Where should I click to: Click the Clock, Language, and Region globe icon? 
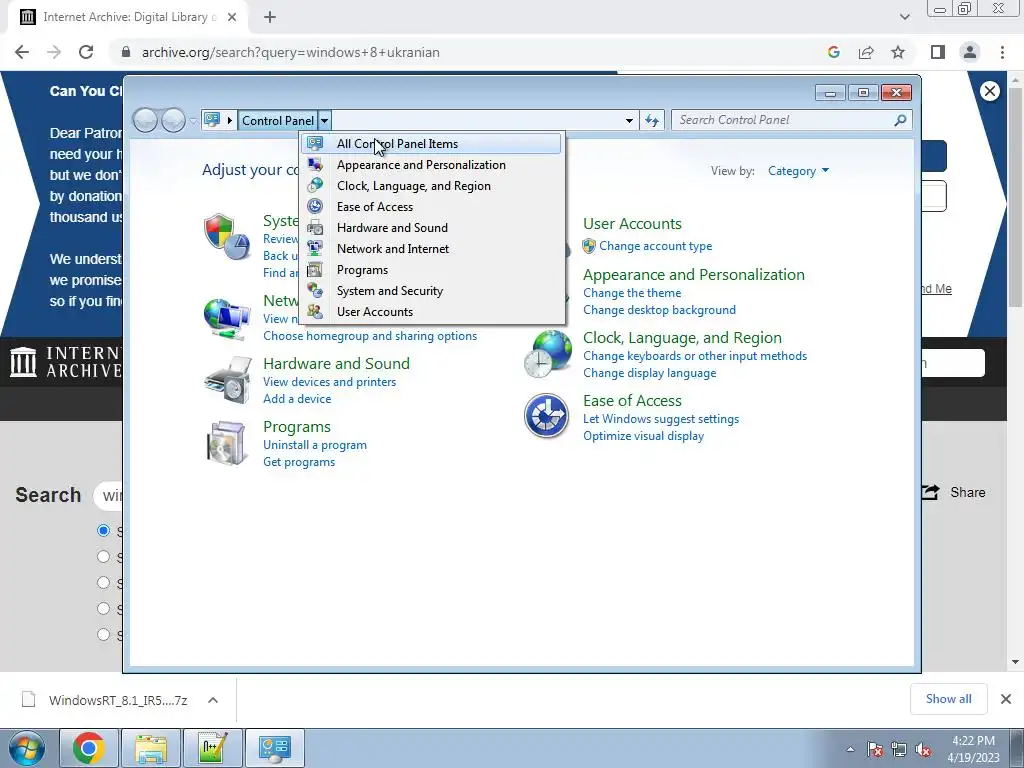click(548, 354)
